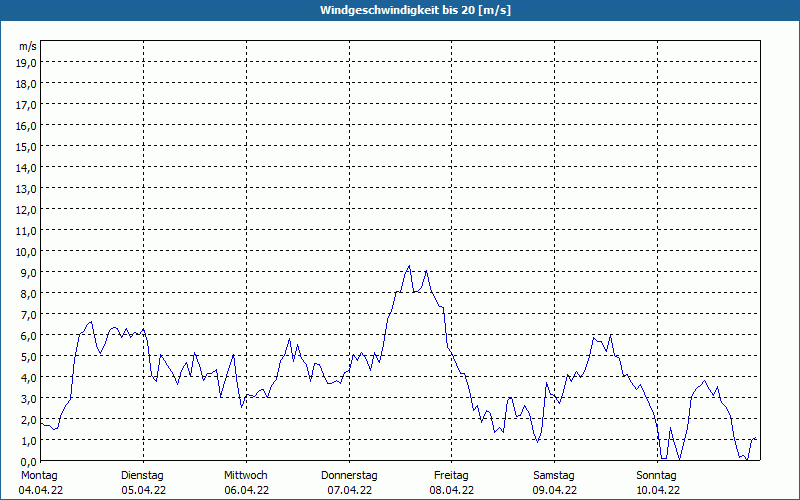Select the 1,0 y-axis value
The height and width of the screenshot is (500, 800).
click(28, 441)
